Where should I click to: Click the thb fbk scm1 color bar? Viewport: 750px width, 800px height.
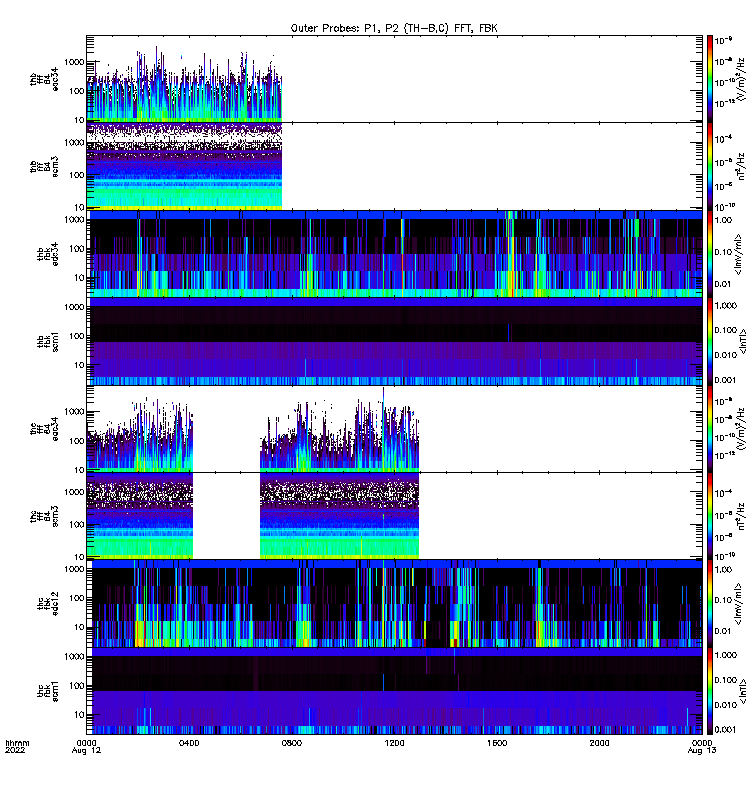pos(710,341)
